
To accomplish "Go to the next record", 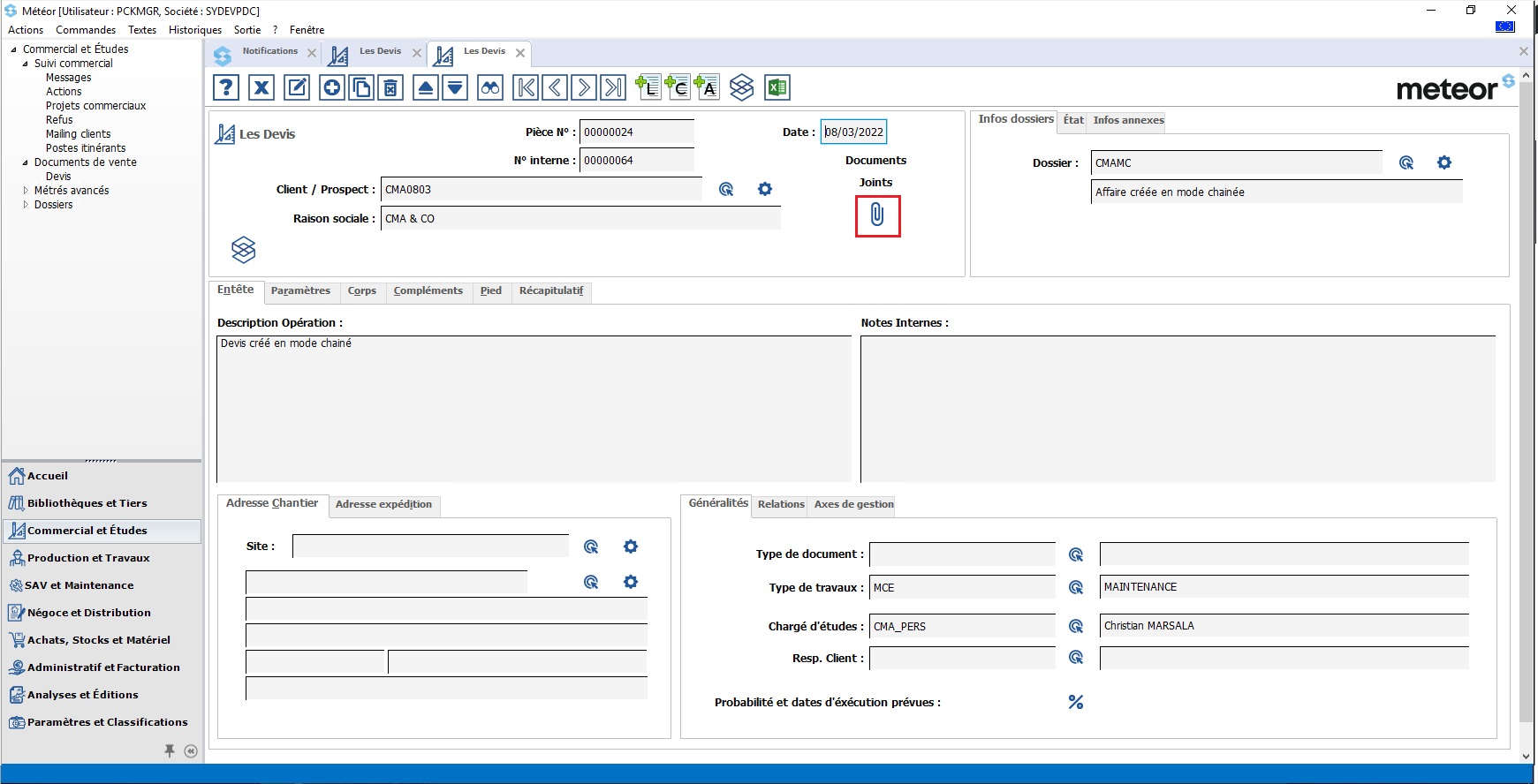I will tap(584, 87).
